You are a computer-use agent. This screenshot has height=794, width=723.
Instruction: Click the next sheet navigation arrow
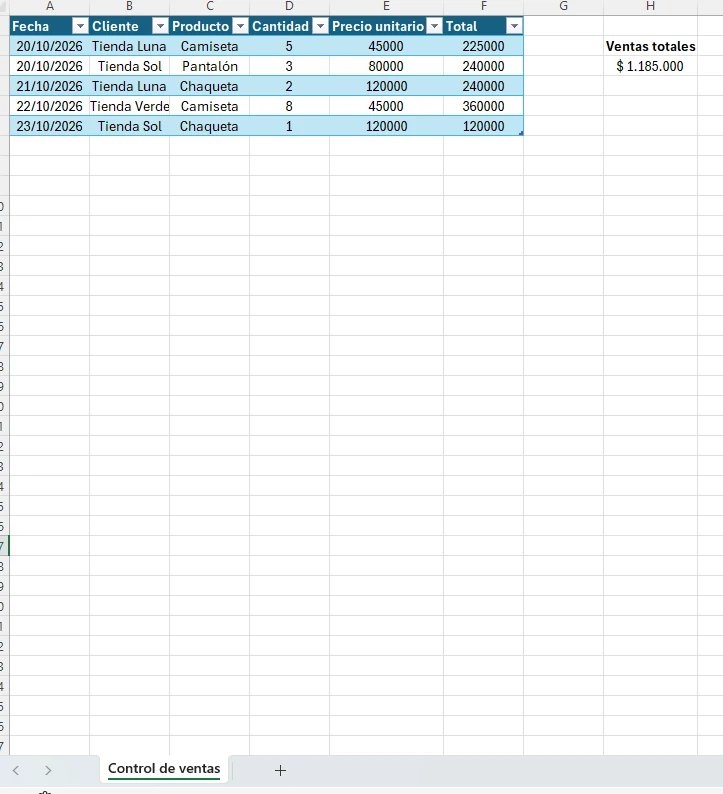(48, 770)
